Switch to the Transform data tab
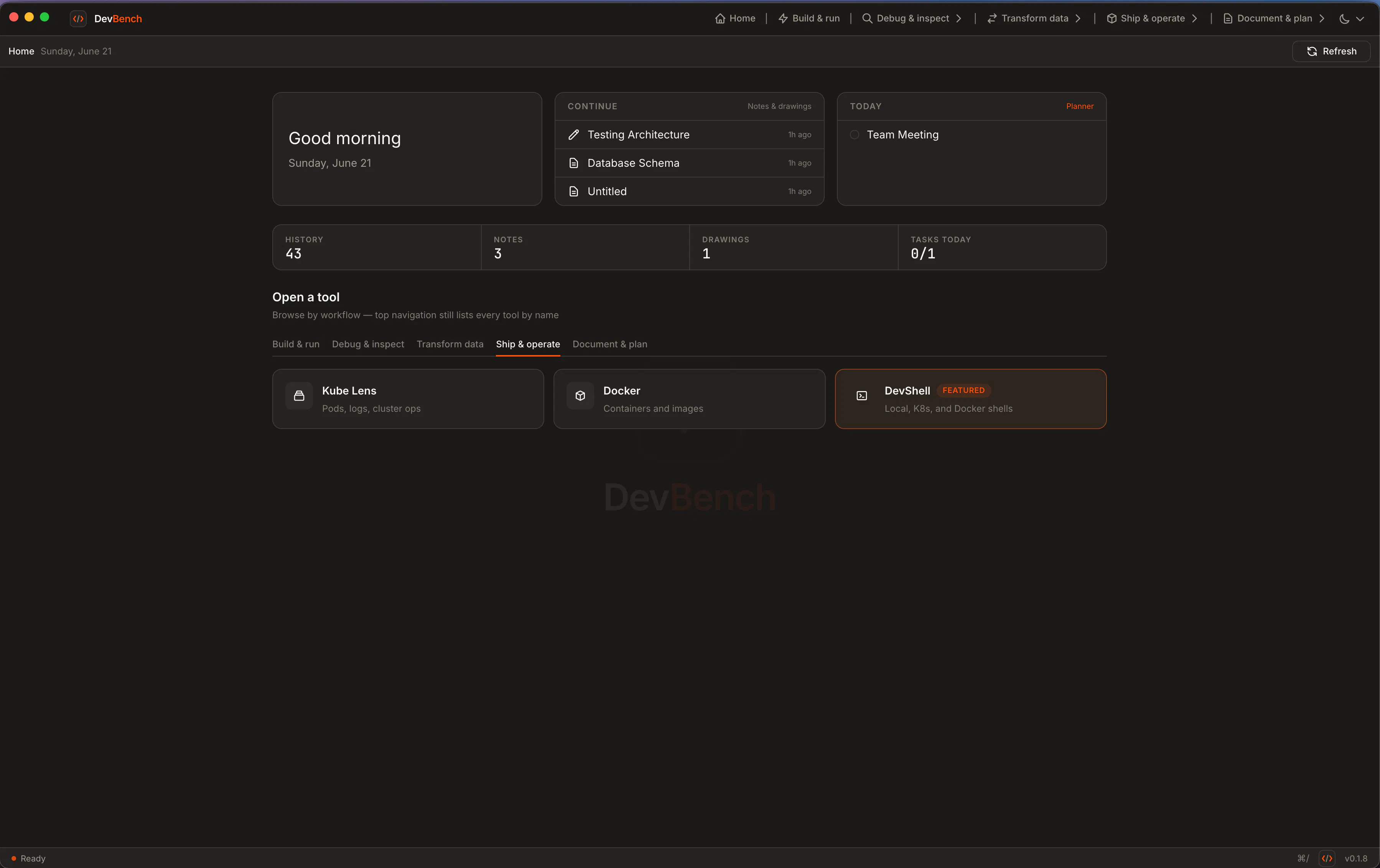The image size is (1380, 868). 450,344
